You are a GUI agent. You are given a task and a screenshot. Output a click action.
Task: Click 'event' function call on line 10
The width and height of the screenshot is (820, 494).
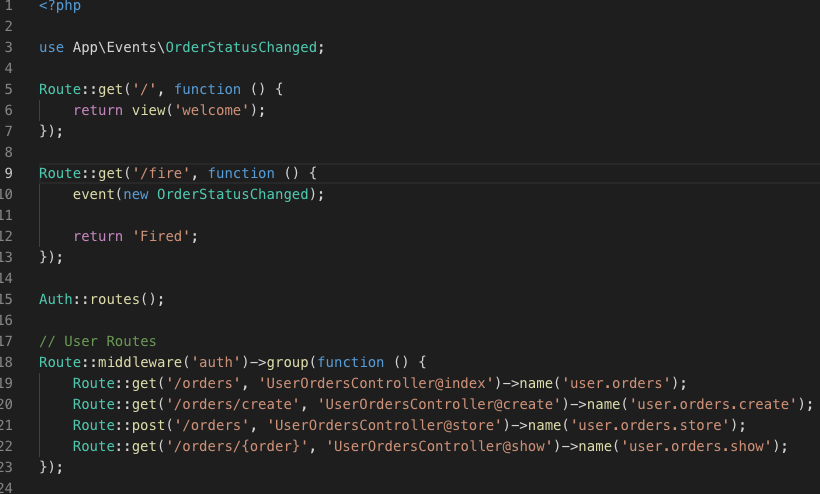tap(94, 194)
